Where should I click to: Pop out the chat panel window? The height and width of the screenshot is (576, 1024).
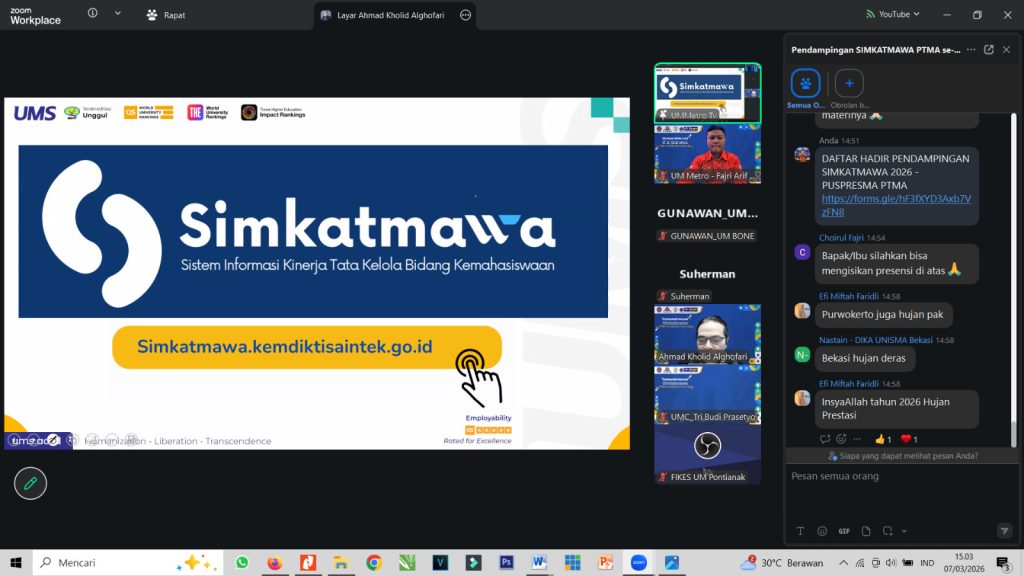[988, 49]
